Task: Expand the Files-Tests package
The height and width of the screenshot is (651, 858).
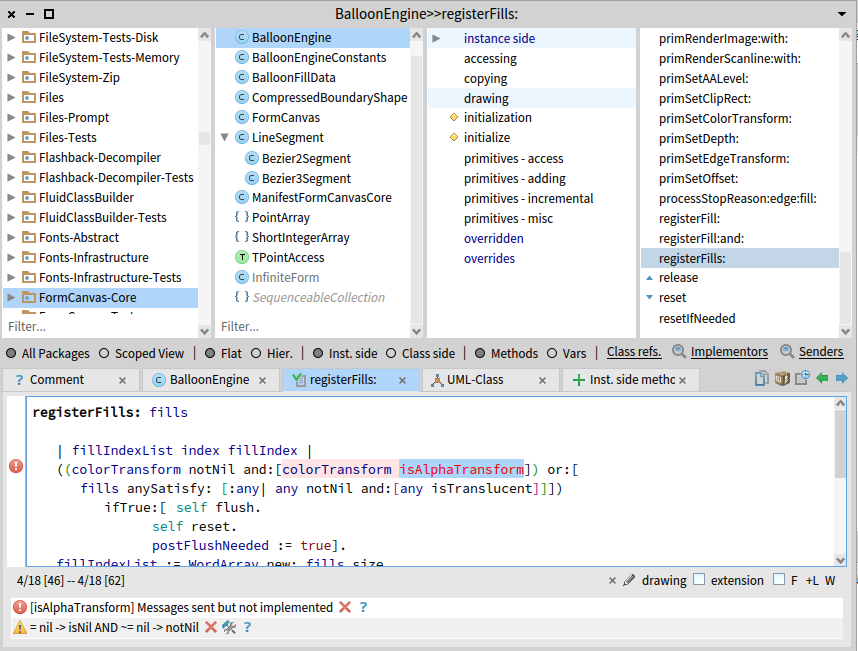Action: click(10, 137)
